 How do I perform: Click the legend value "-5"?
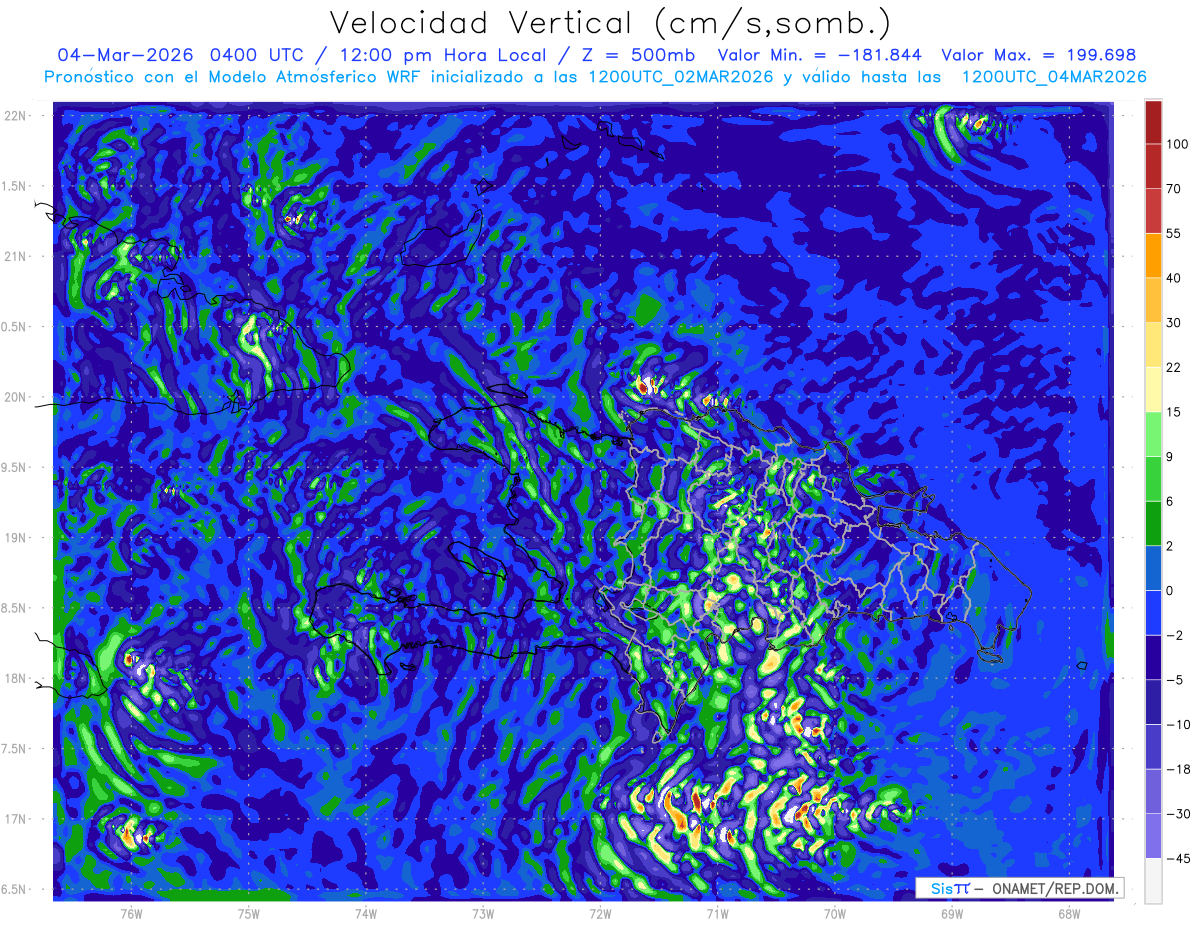coord(1173,680)
